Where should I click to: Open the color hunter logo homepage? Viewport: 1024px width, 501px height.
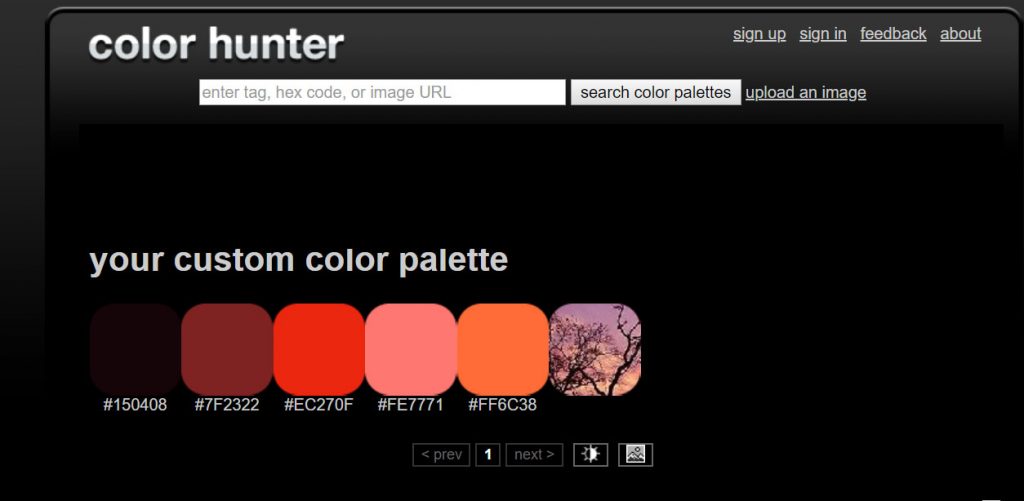coord(216,44)
